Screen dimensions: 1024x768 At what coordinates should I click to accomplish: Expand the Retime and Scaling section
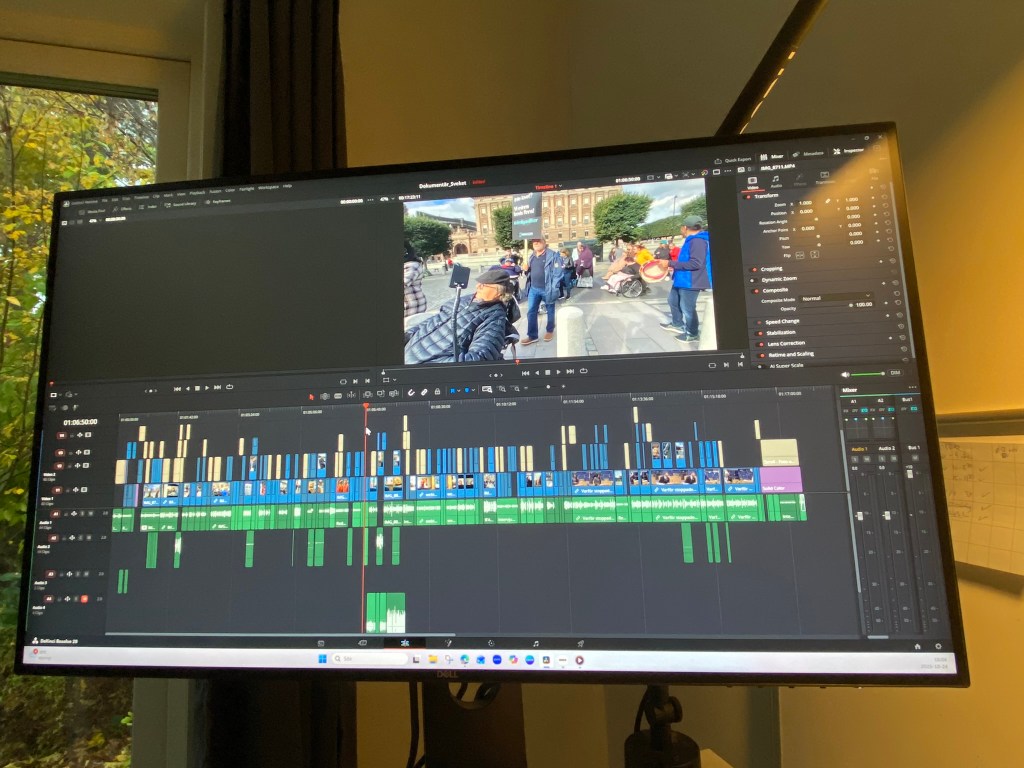(x=791, y=354)
